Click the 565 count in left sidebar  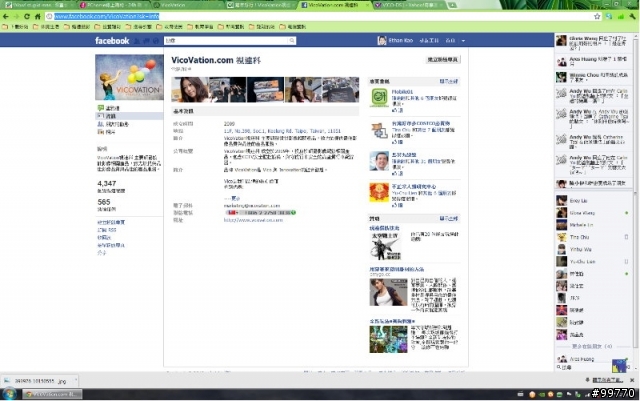coord(104,202)
